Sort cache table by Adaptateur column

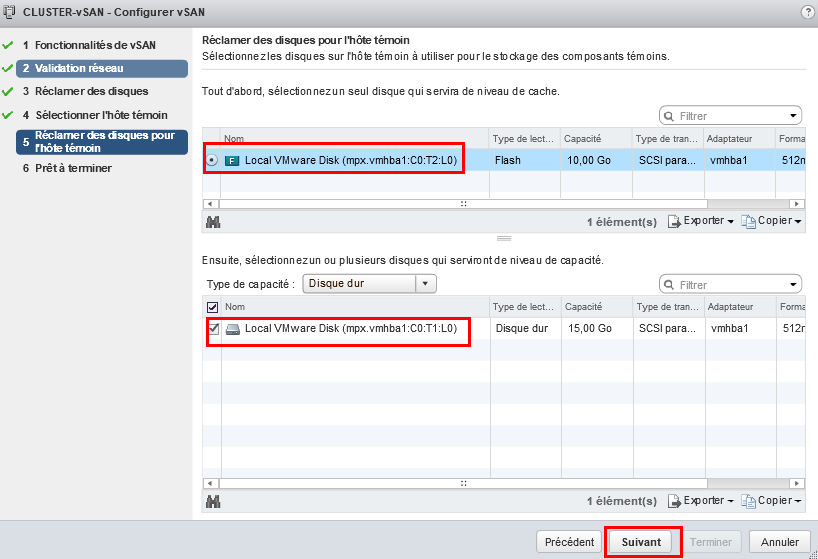click(x=739, y=139)
